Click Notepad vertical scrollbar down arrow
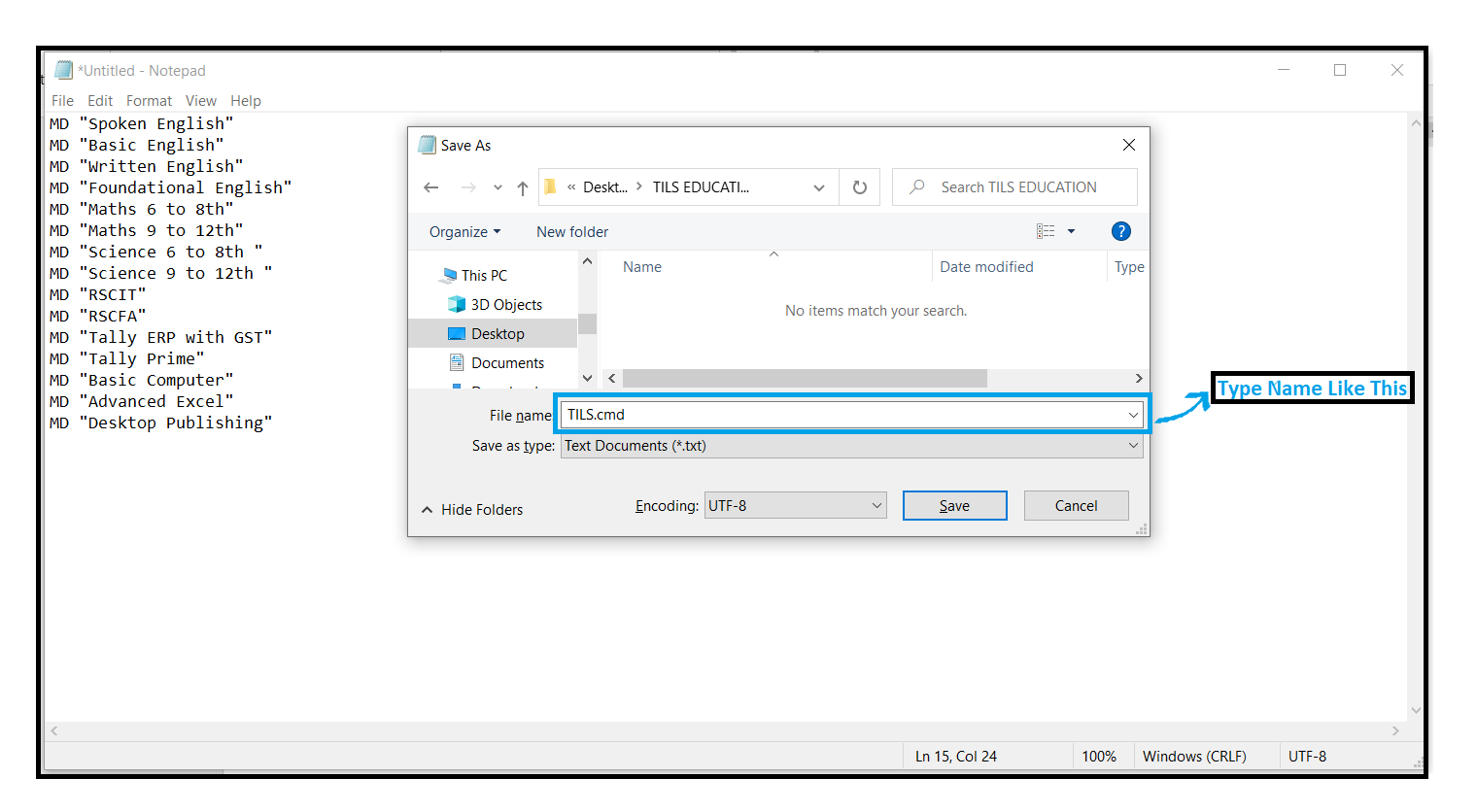 pyautogui.click(x=1416, y=710)
